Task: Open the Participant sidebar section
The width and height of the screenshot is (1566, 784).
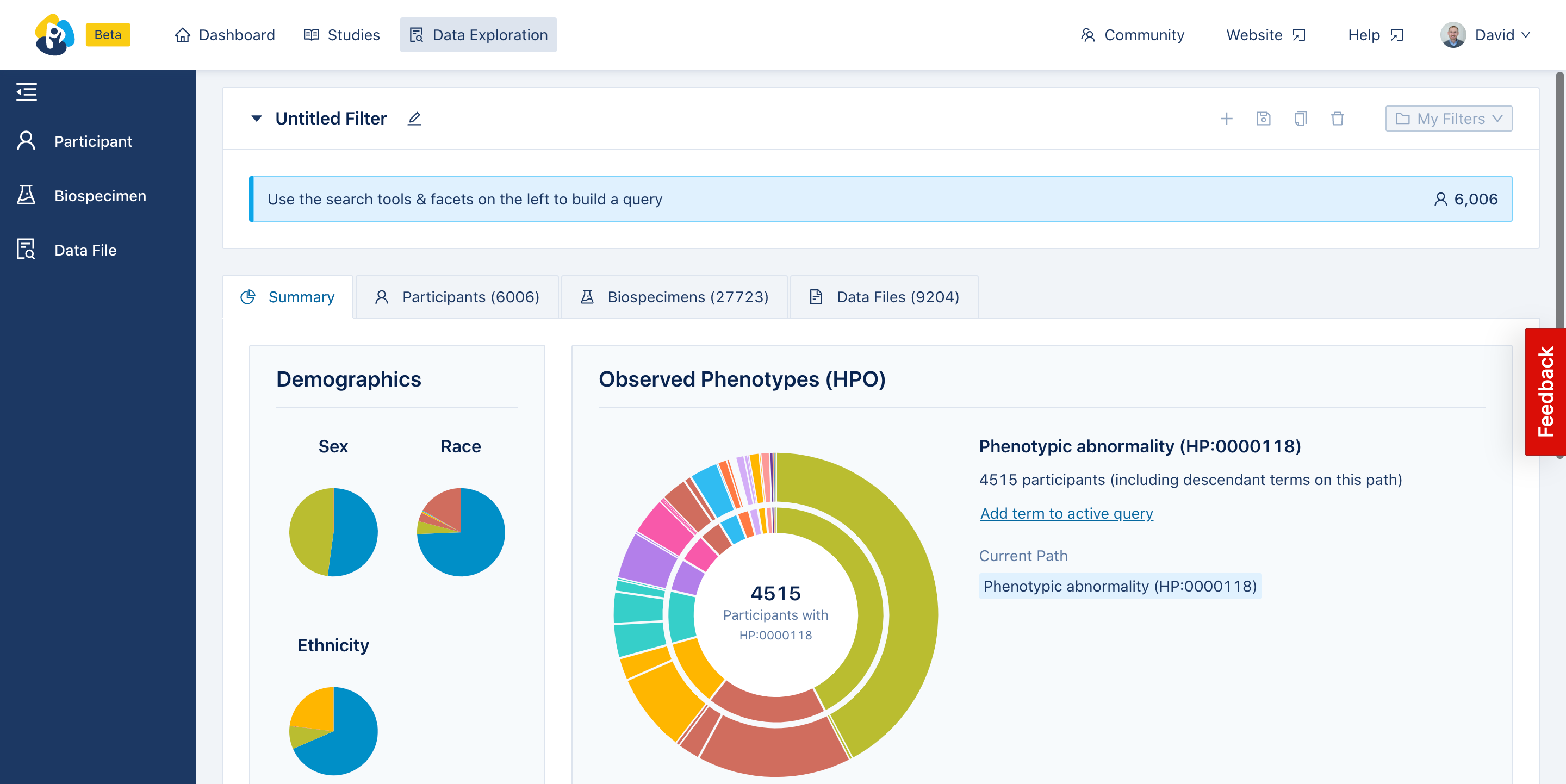Action: click(92, 141)
